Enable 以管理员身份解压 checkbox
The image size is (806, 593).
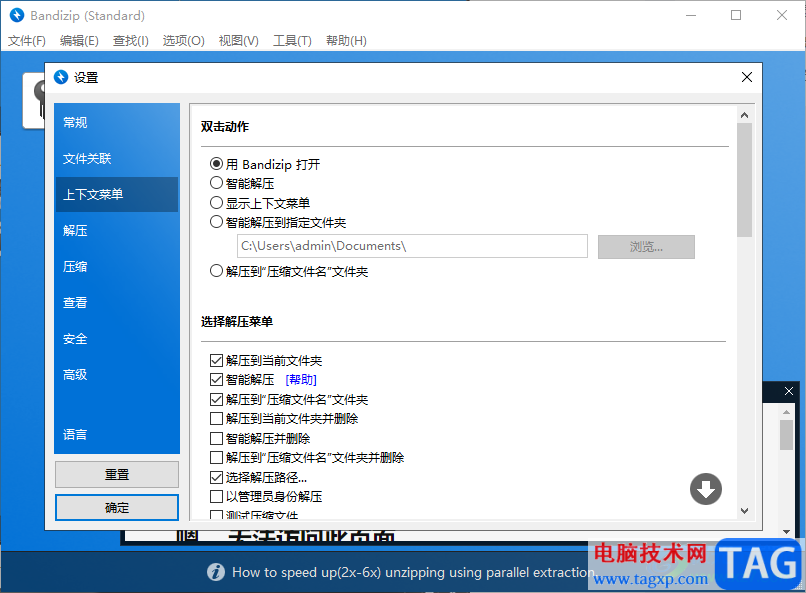click(216, 496)
